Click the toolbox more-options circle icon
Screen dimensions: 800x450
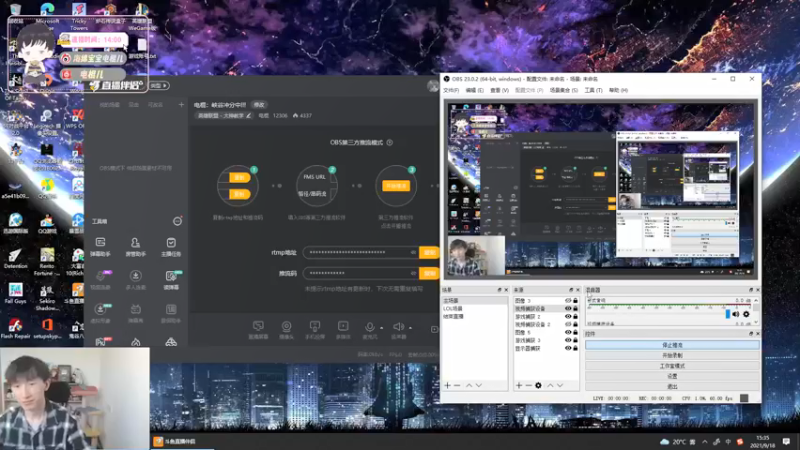177,221
